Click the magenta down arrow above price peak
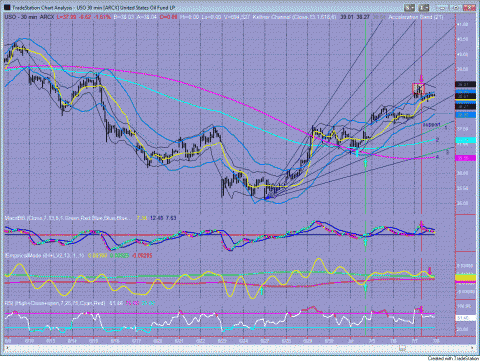Image resolution: width=480 pixels, height=361 pixels. tap(422, 79)
